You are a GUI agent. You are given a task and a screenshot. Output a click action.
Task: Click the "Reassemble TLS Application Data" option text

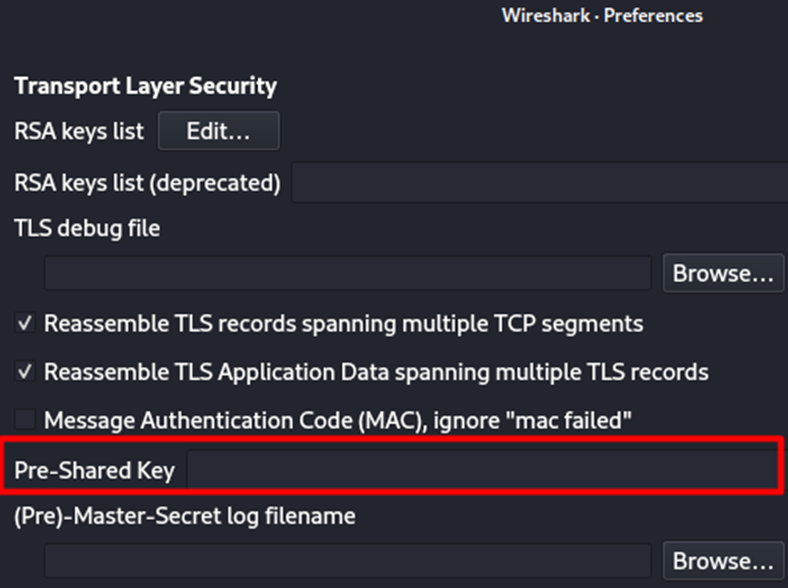click(x=376, y=372)
